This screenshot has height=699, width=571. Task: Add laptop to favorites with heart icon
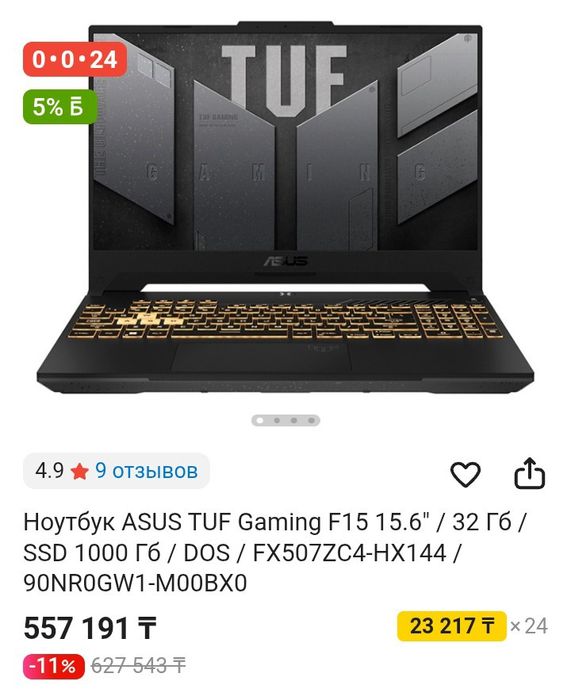(465, 474)
